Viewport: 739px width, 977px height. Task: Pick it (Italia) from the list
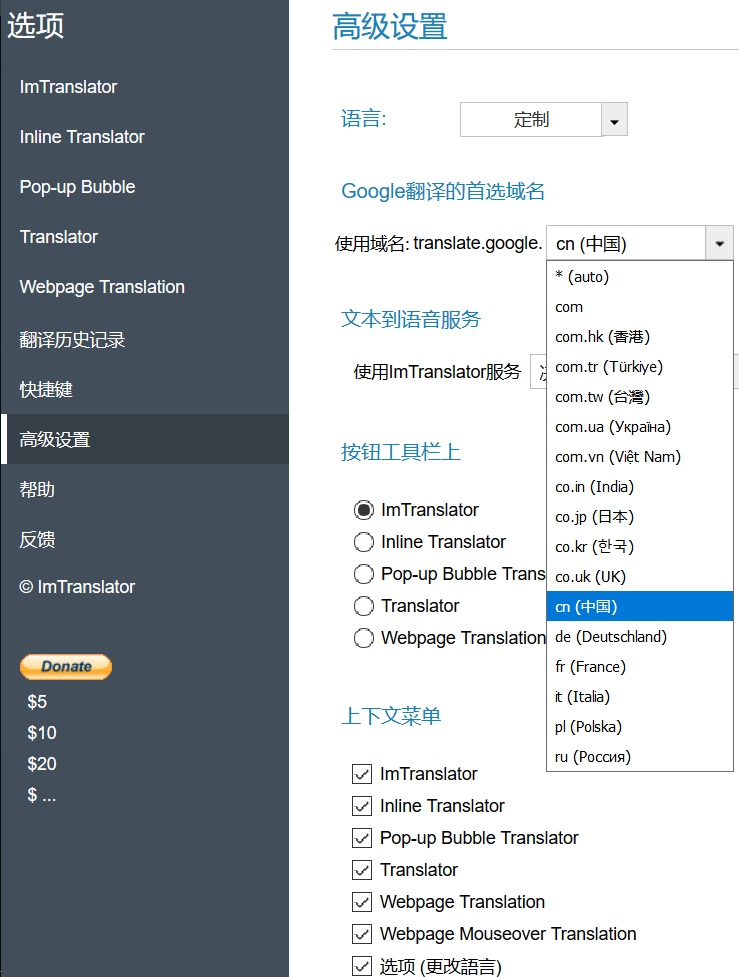pyautogui.click(x=640, y=697)
